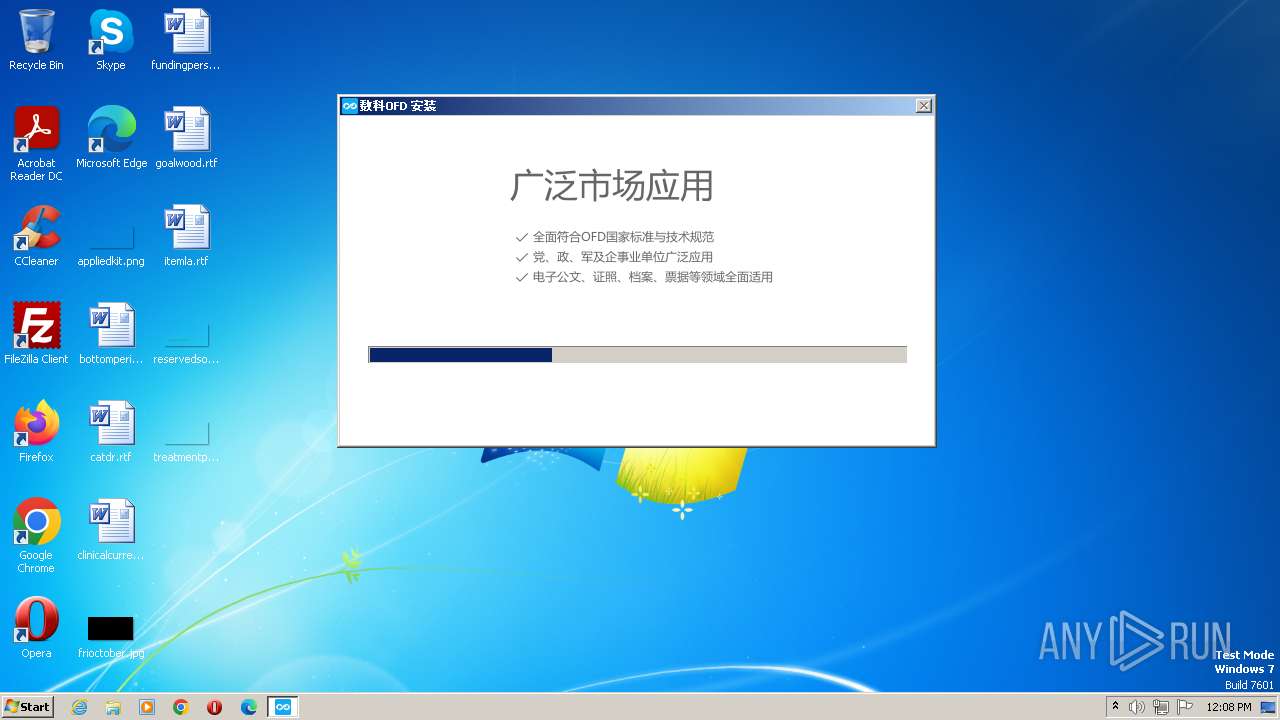Select the OFD installer taskbar button

[x=283, y=707]
